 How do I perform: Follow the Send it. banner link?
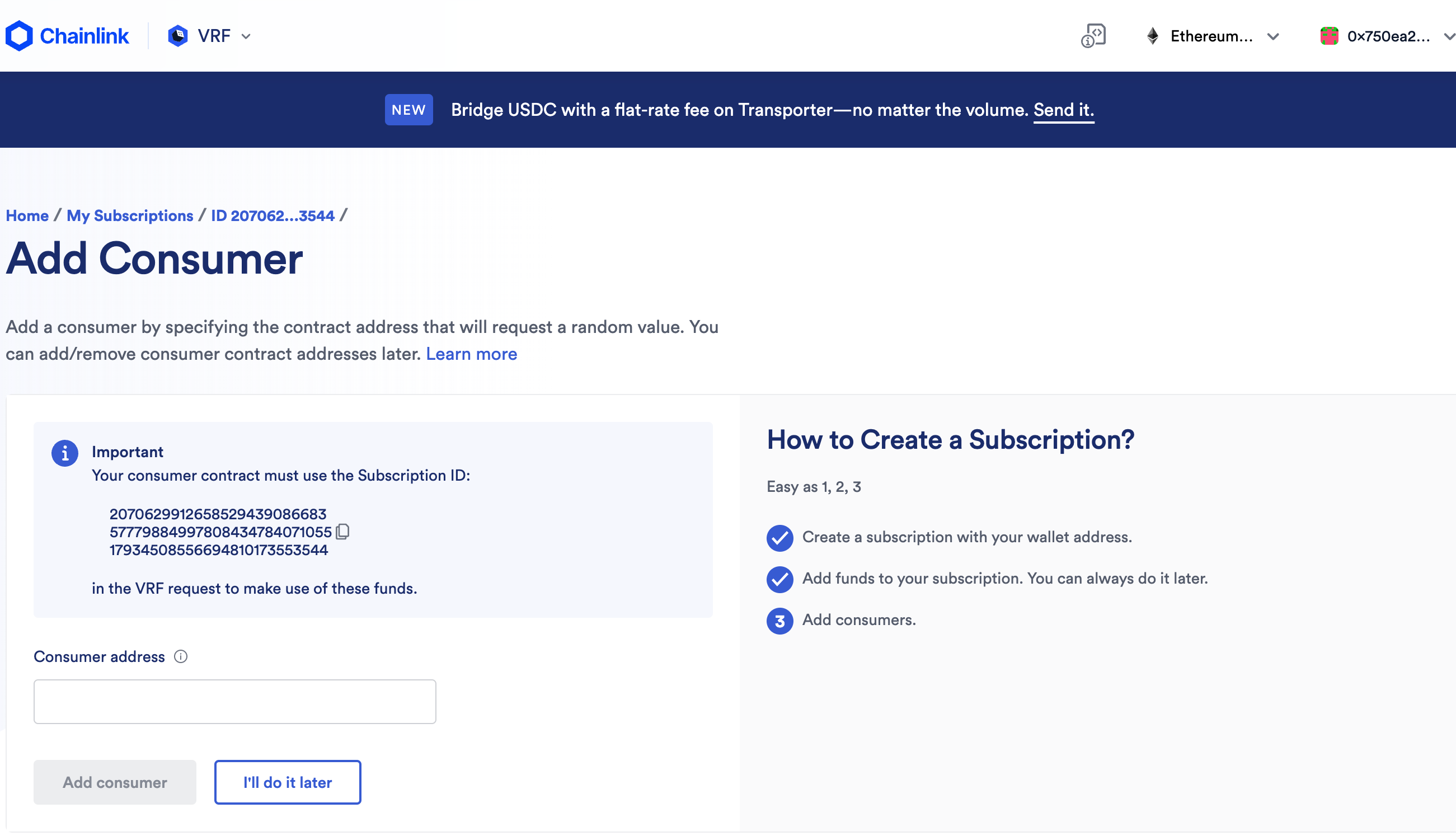(x=1063, y=110)
